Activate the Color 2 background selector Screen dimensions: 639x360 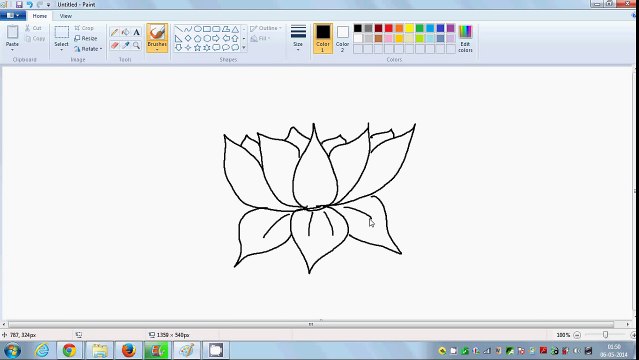(x=342, y=38)
